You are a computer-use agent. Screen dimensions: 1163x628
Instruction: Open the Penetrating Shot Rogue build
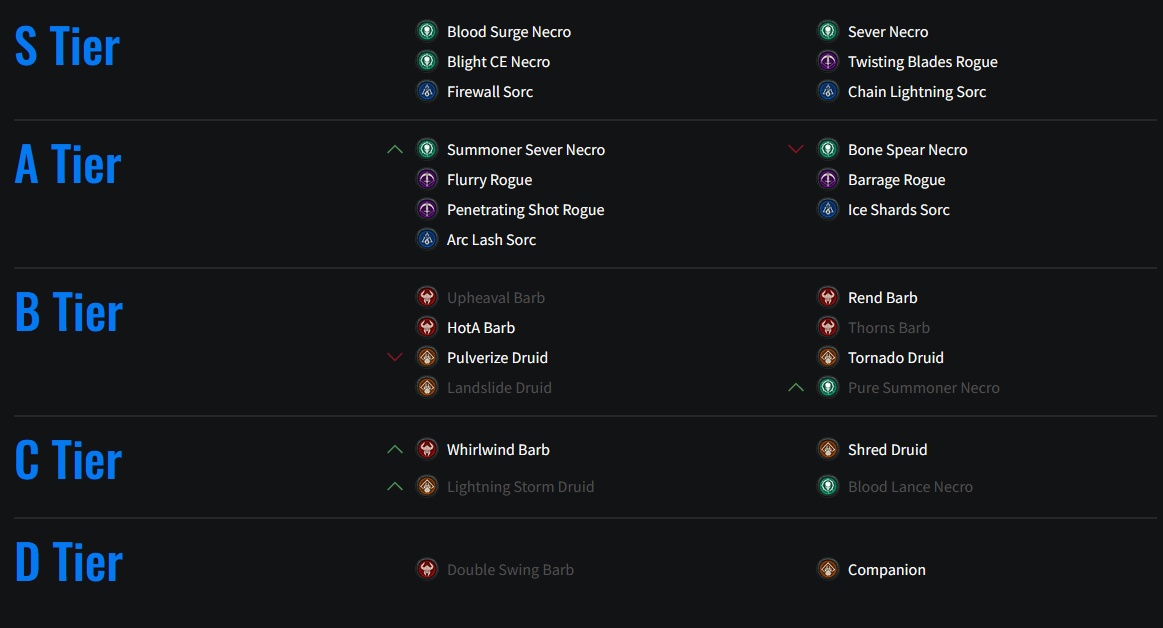pos(525,210)
